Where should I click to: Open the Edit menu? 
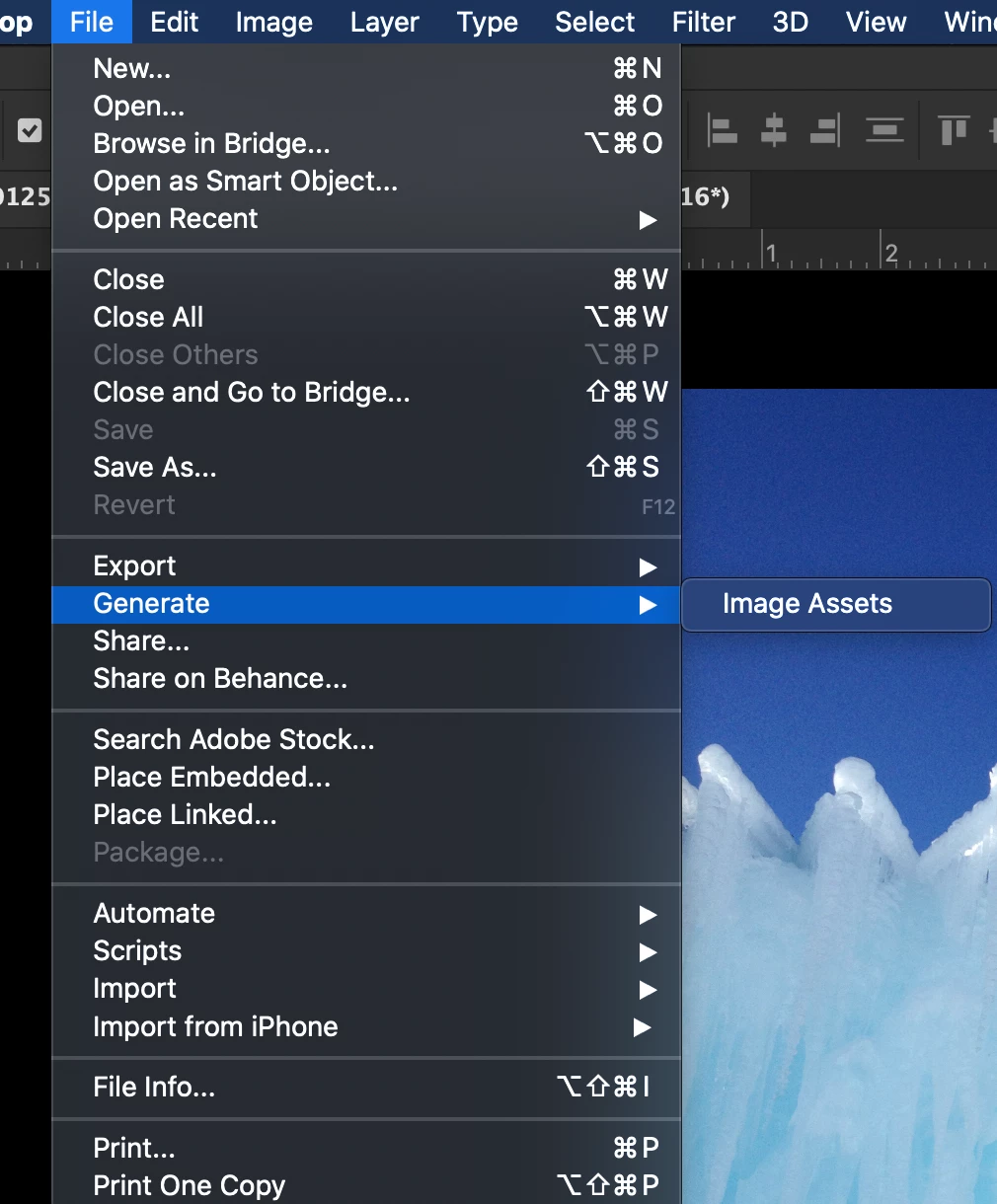coord(175,22)
